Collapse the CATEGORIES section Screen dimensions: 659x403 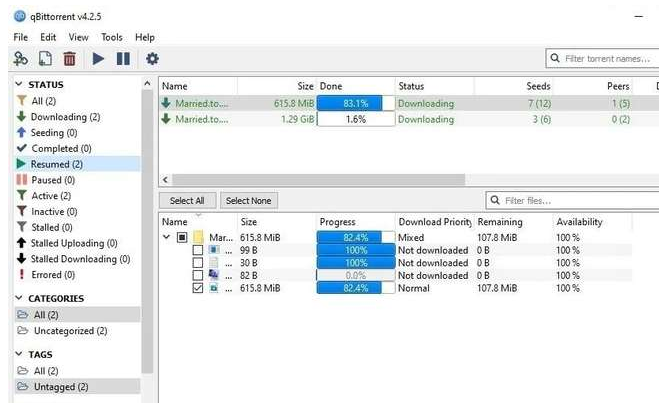(x=19, y=298)
